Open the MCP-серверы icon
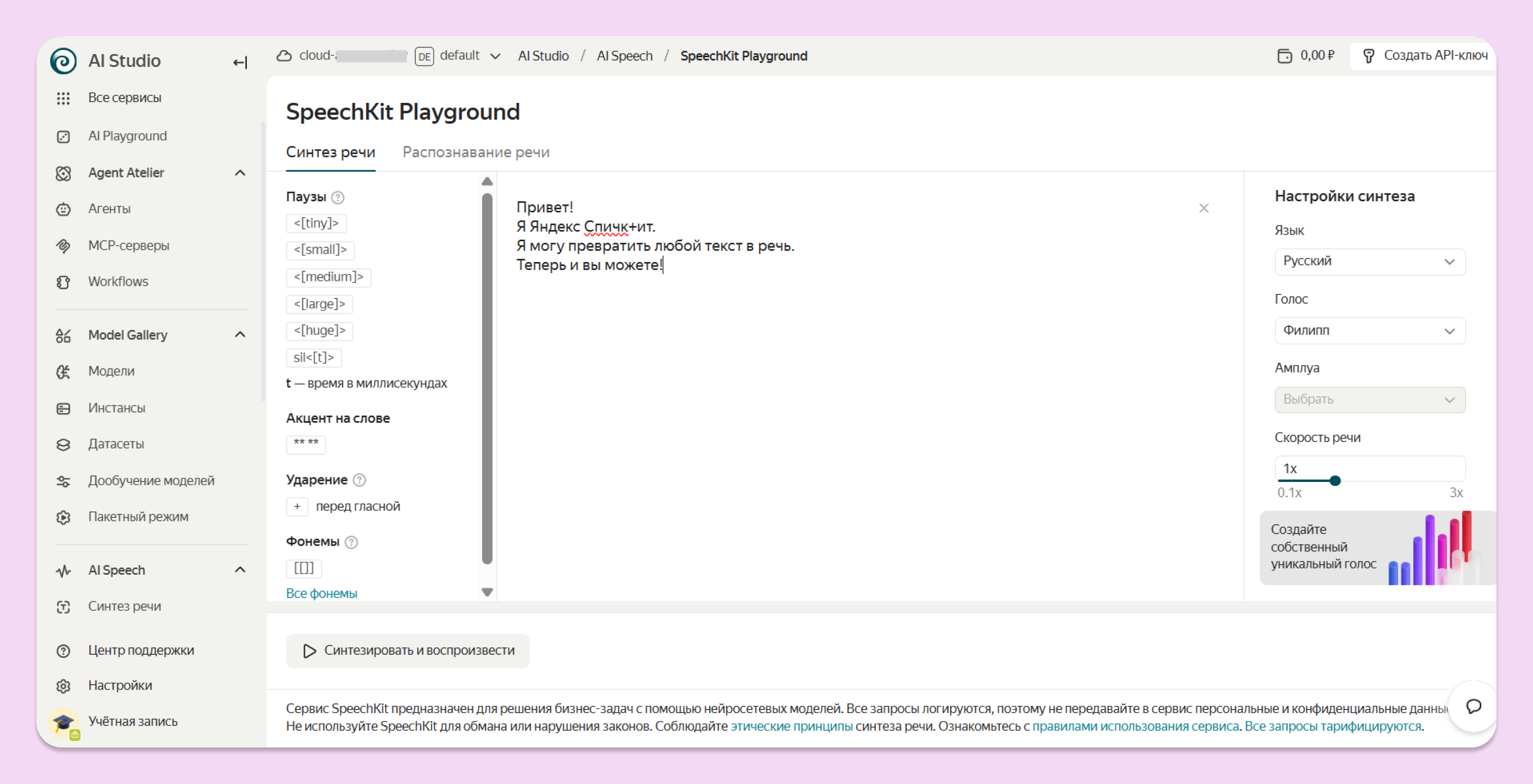This screenshot has width=1533, height=784. [x=63, y=246]
